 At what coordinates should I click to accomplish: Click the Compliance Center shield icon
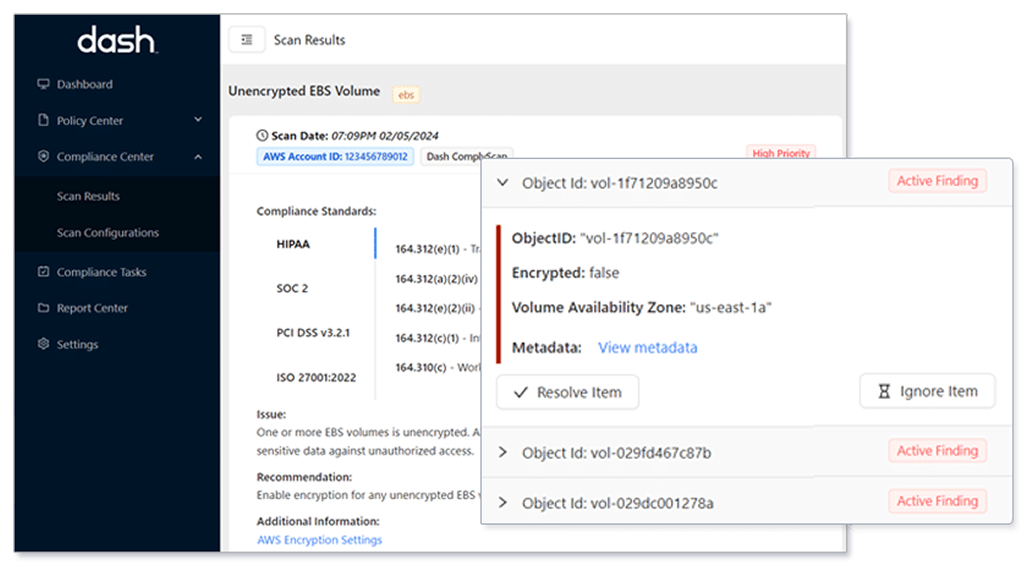click(43, 156)
